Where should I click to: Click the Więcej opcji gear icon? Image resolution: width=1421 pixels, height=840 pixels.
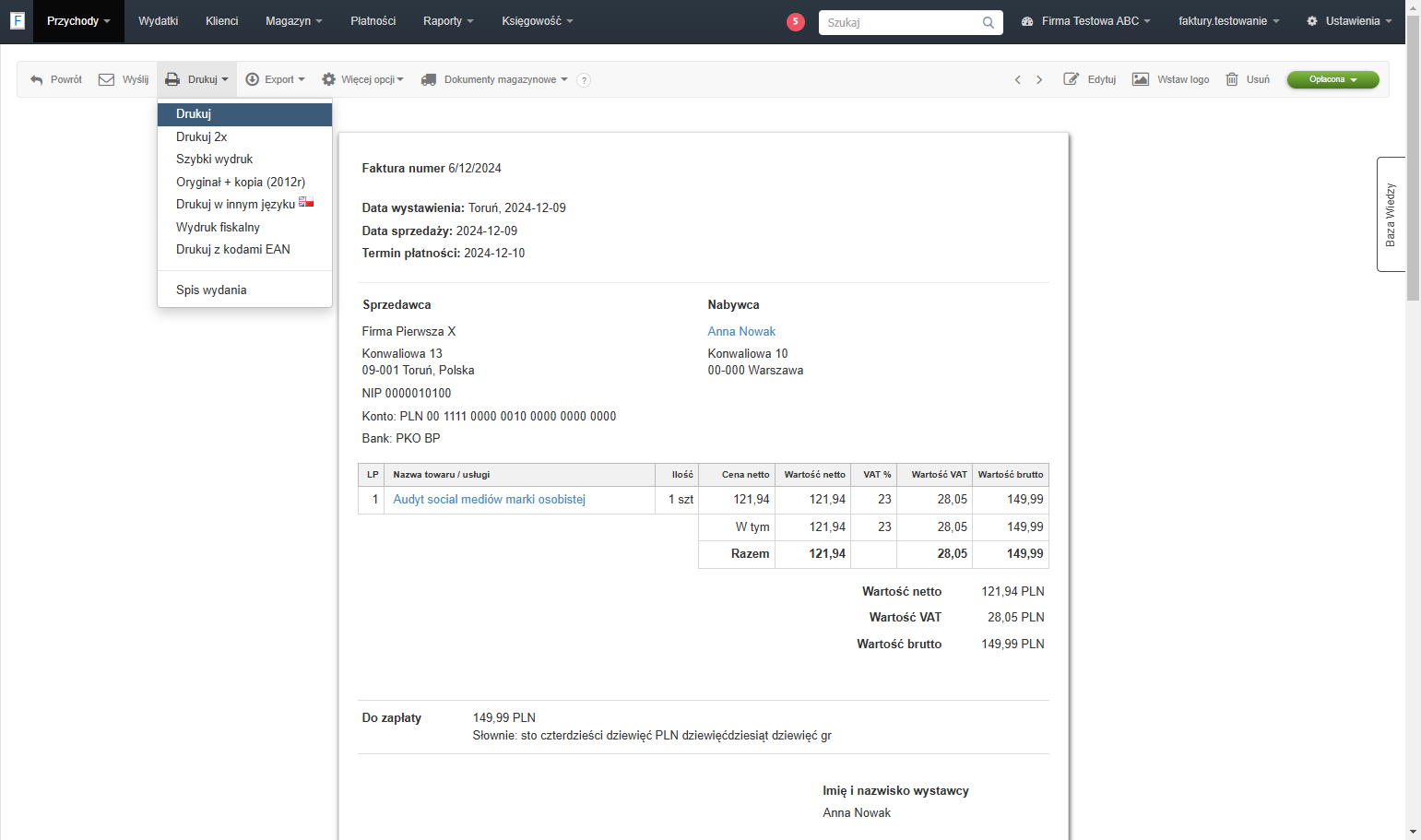[328, 80]
